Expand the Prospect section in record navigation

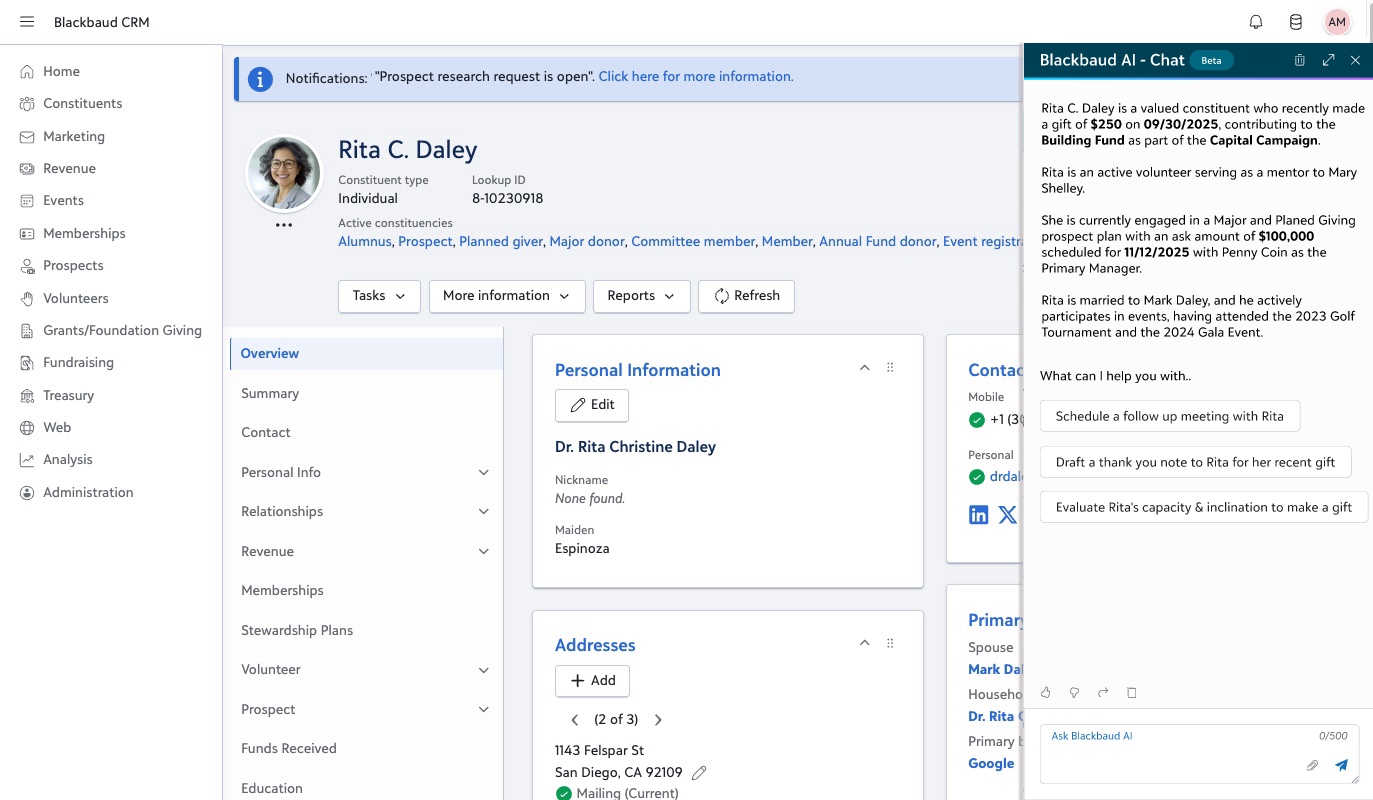[484, 710]
